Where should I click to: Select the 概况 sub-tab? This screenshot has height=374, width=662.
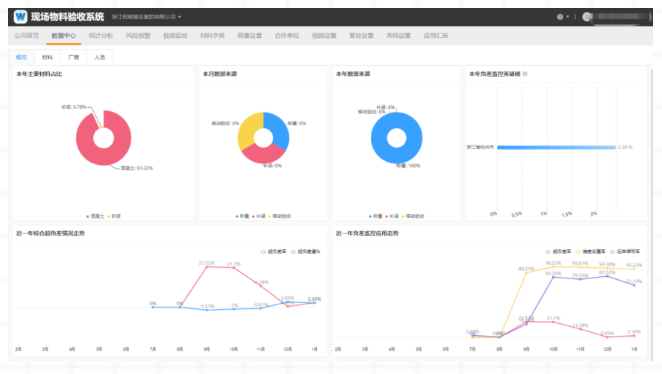coord(22,57)
